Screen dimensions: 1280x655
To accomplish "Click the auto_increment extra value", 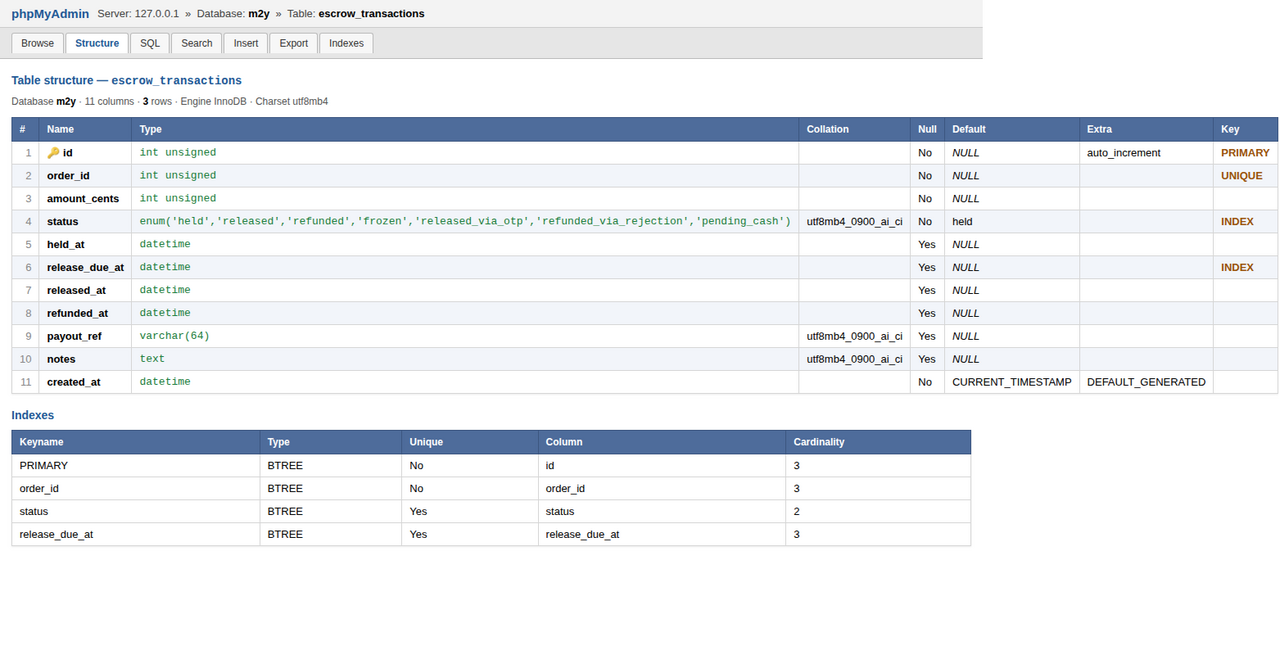I will pos(1124,153).
